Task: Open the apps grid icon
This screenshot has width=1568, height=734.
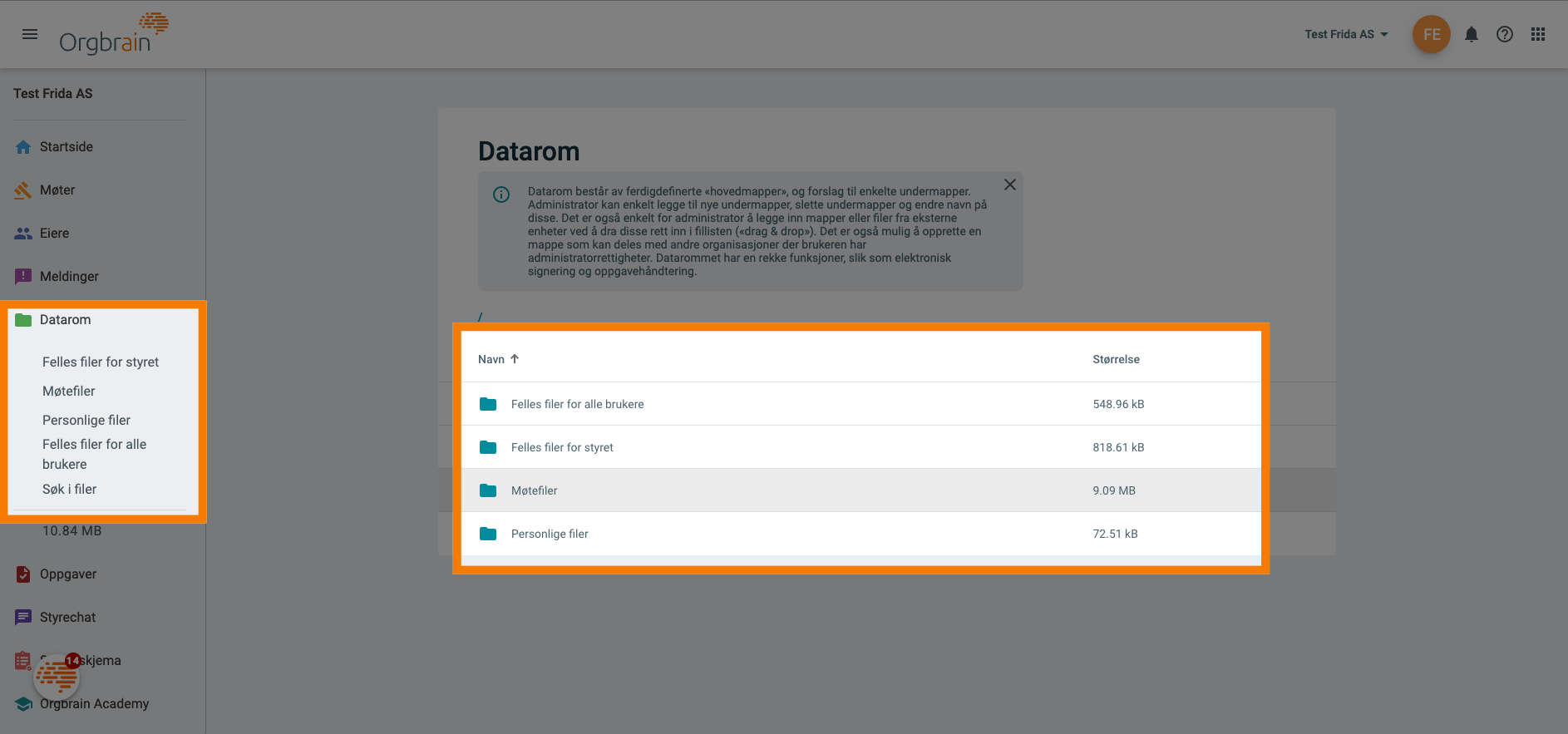Action: tap(1538, 34)
